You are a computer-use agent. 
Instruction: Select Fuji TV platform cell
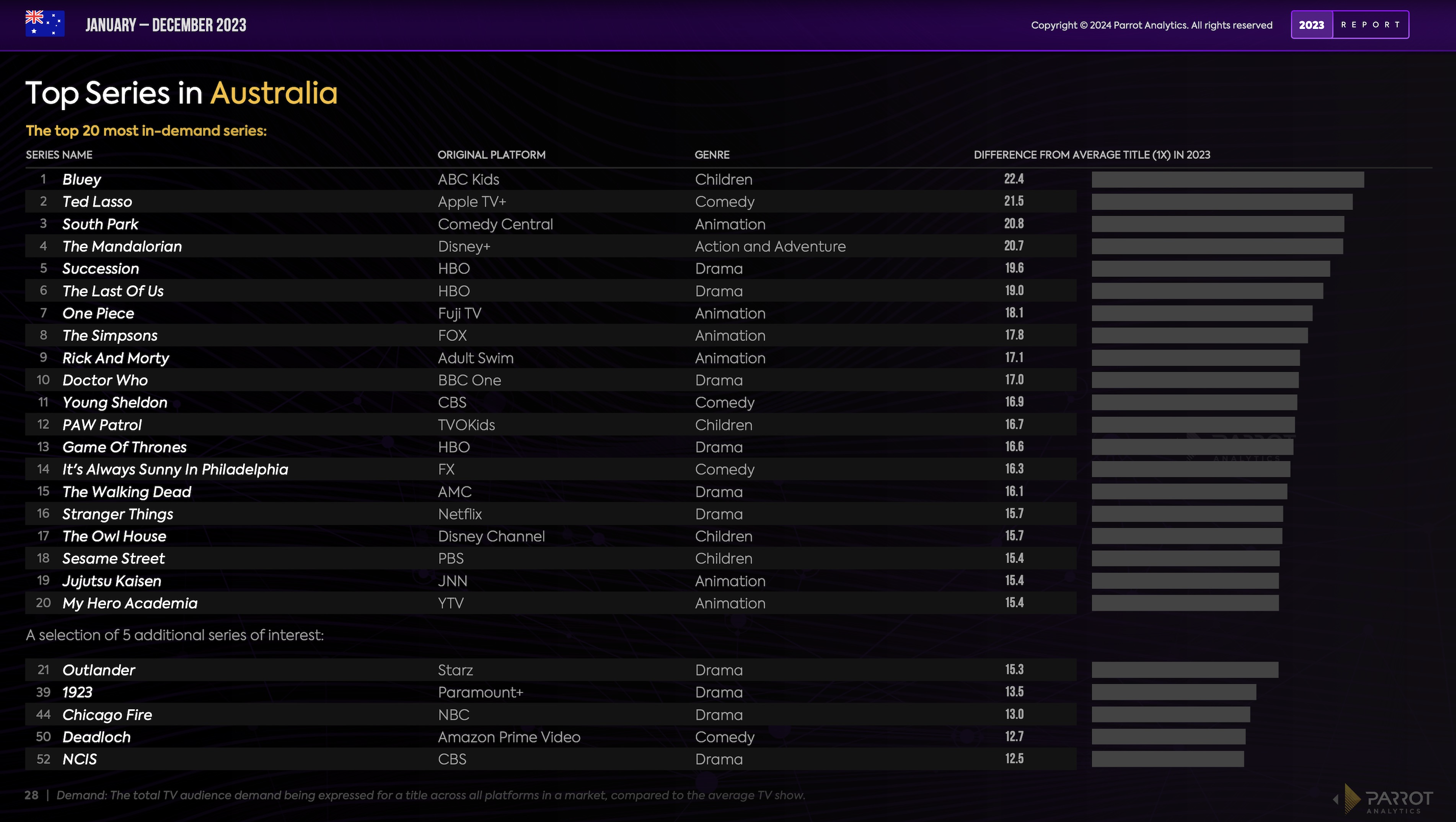click(x=460, y=314)
